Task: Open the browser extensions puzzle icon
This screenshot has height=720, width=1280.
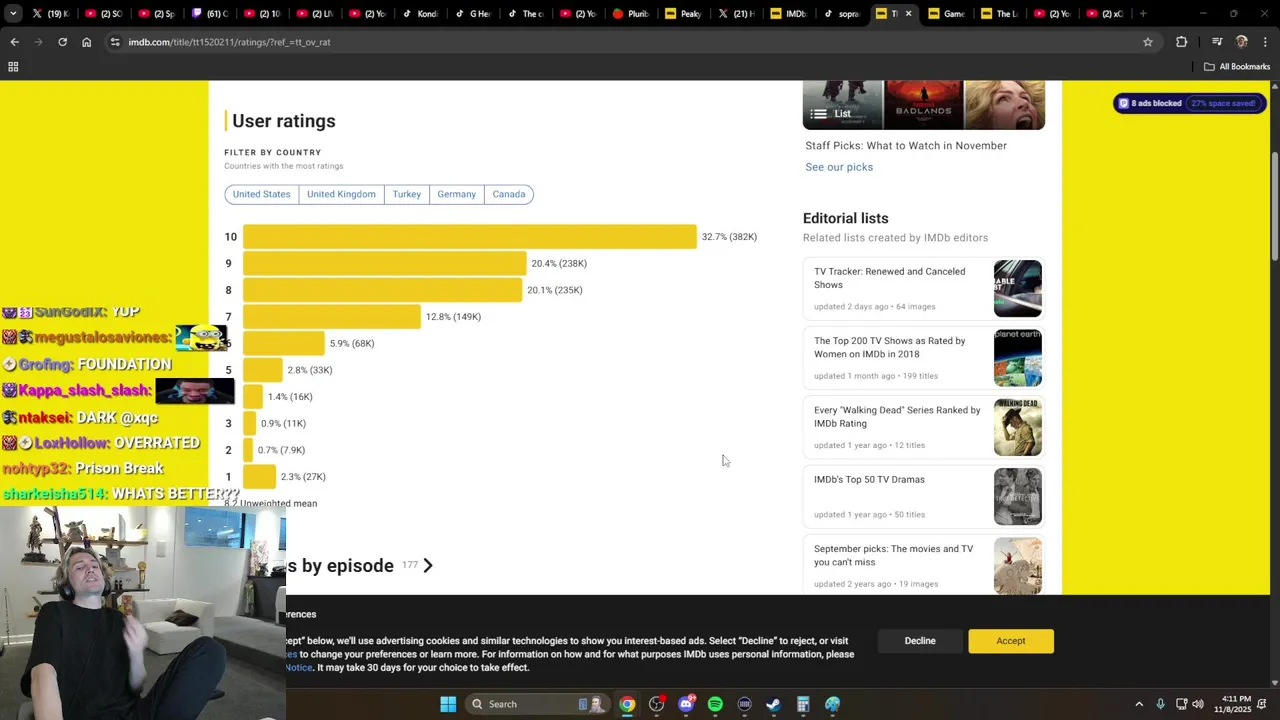Action: 1182,42
